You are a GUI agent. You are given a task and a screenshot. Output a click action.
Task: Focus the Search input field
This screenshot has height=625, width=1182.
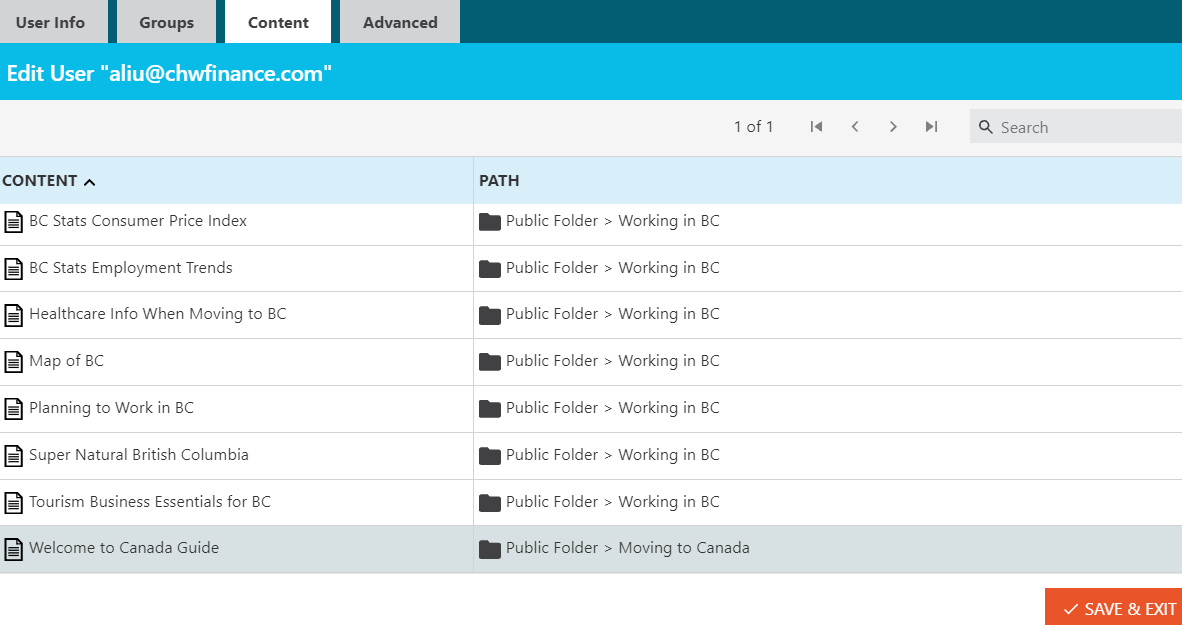(1076, 127)
